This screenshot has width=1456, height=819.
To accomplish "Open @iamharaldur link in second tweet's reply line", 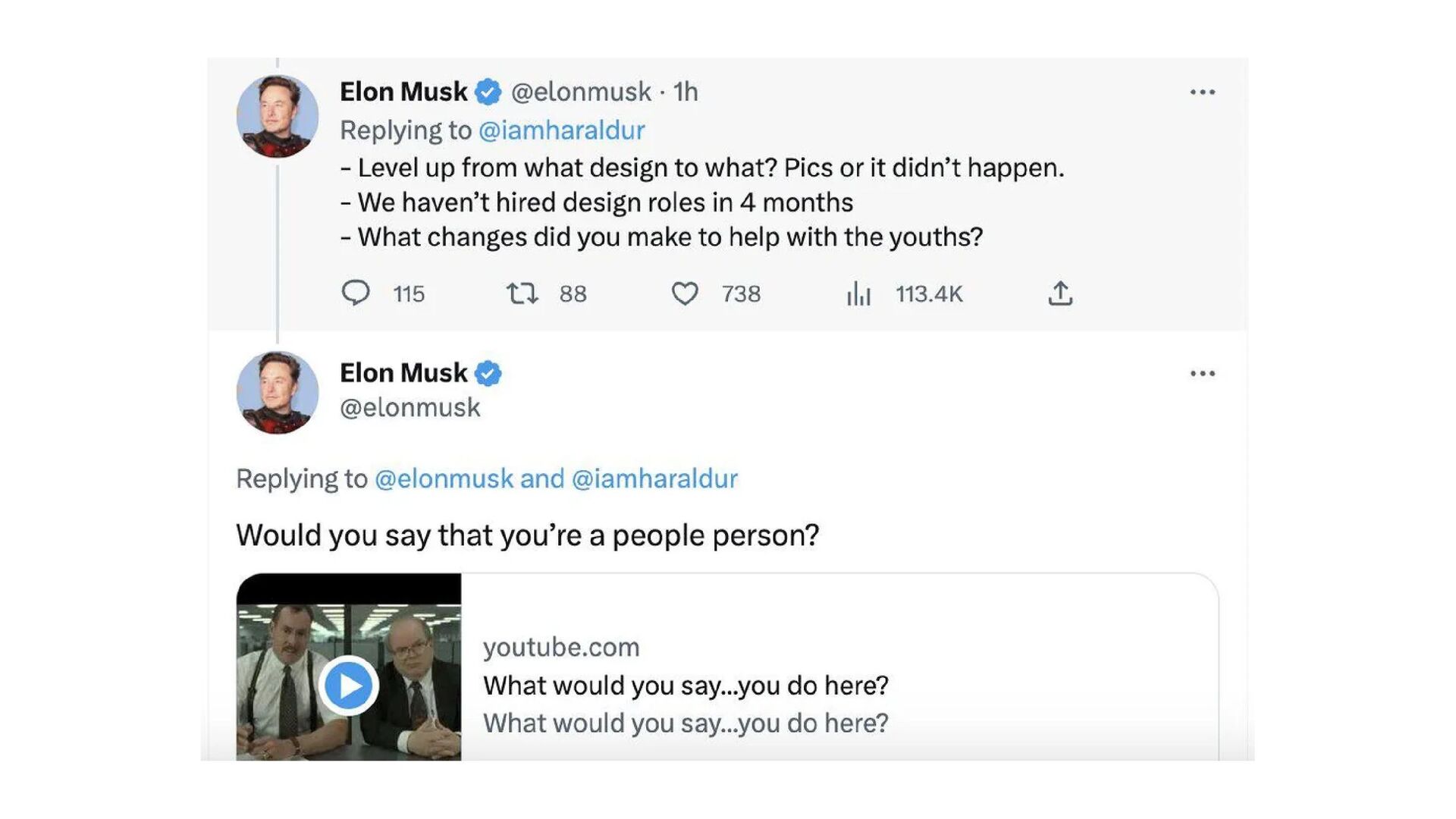I will pyautogui.click(x=654, y=479).
